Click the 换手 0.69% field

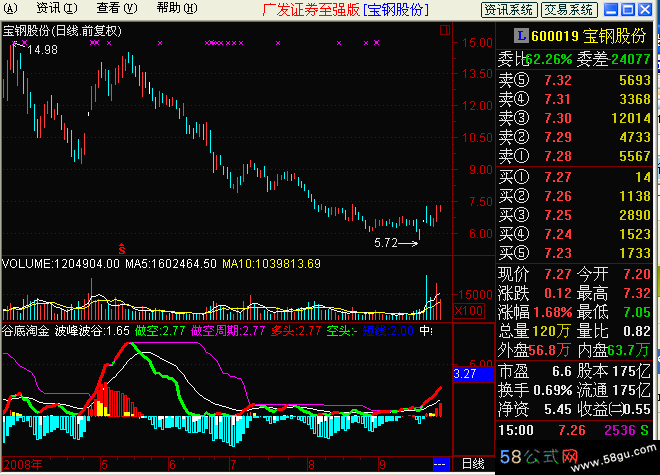point(535,390)
